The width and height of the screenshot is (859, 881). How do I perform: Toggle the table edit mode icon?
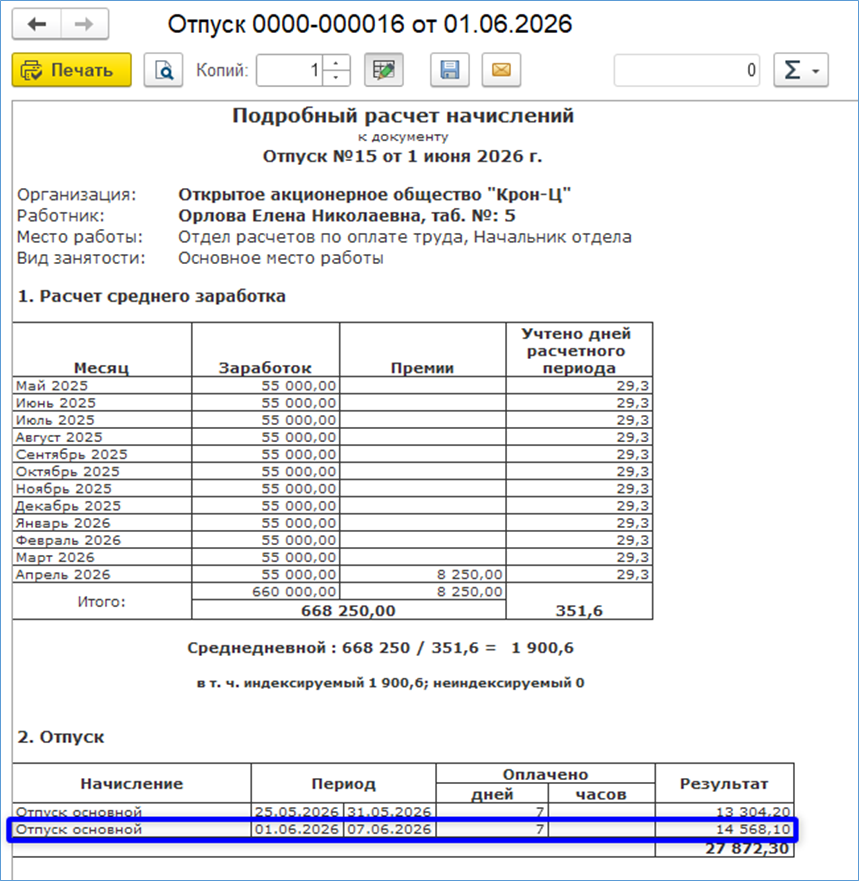[384, 70]
